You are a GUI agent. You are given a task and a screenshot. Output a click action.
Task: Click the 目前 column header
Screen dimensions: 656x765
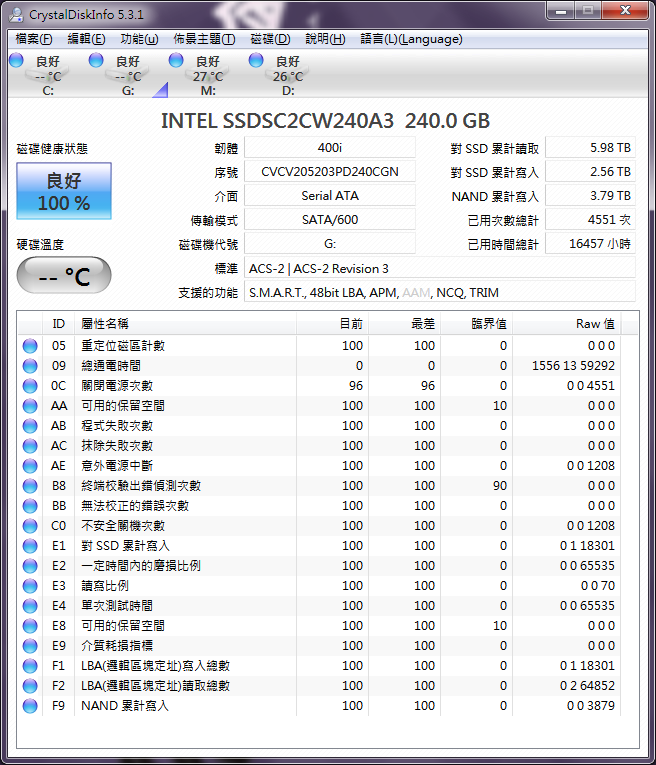click(332, 323)
